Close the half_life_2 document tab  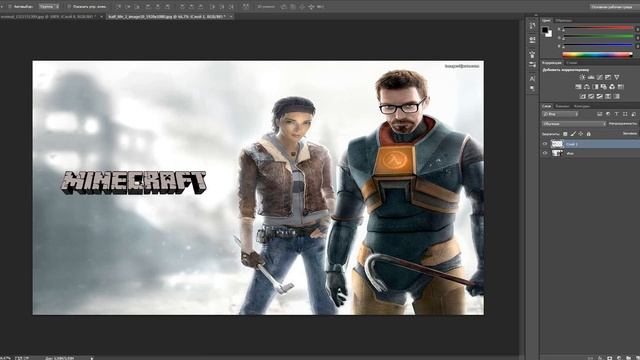pos(231,17)
